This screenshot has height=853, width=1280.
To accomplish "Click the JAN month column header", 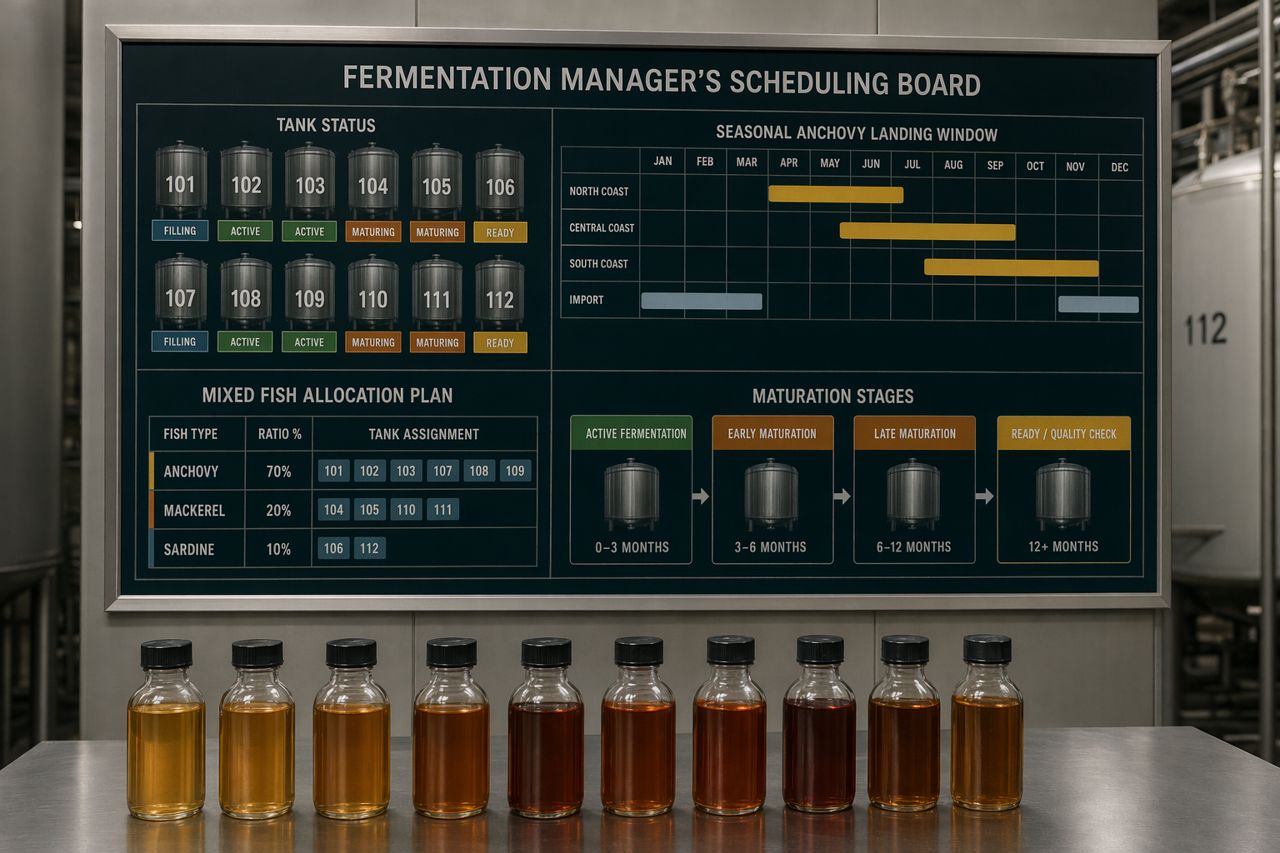I will 662,161.
